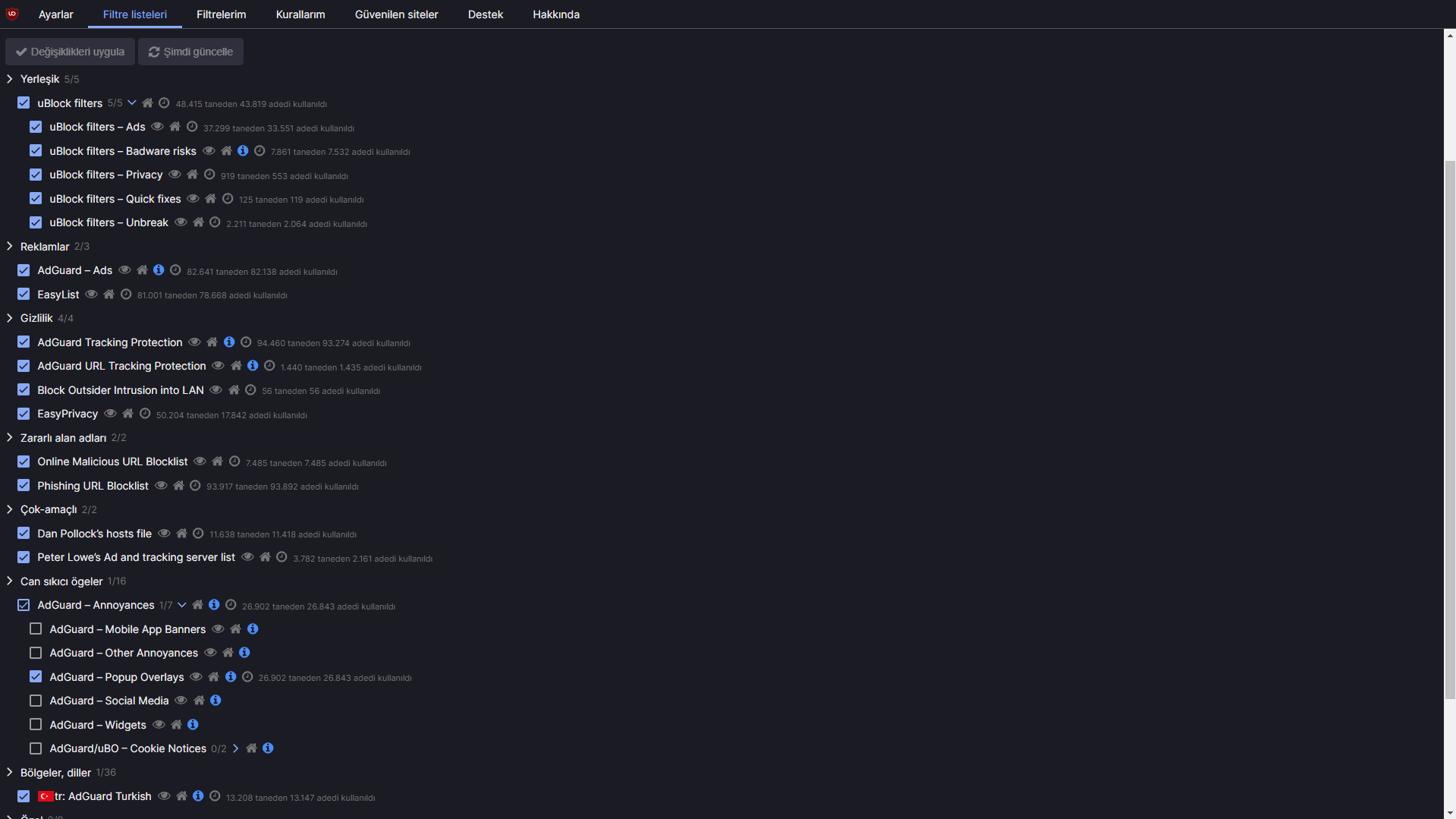Collapse the Çok-amaçlı section
The image size is (1456, 819).
coord(10,509)
